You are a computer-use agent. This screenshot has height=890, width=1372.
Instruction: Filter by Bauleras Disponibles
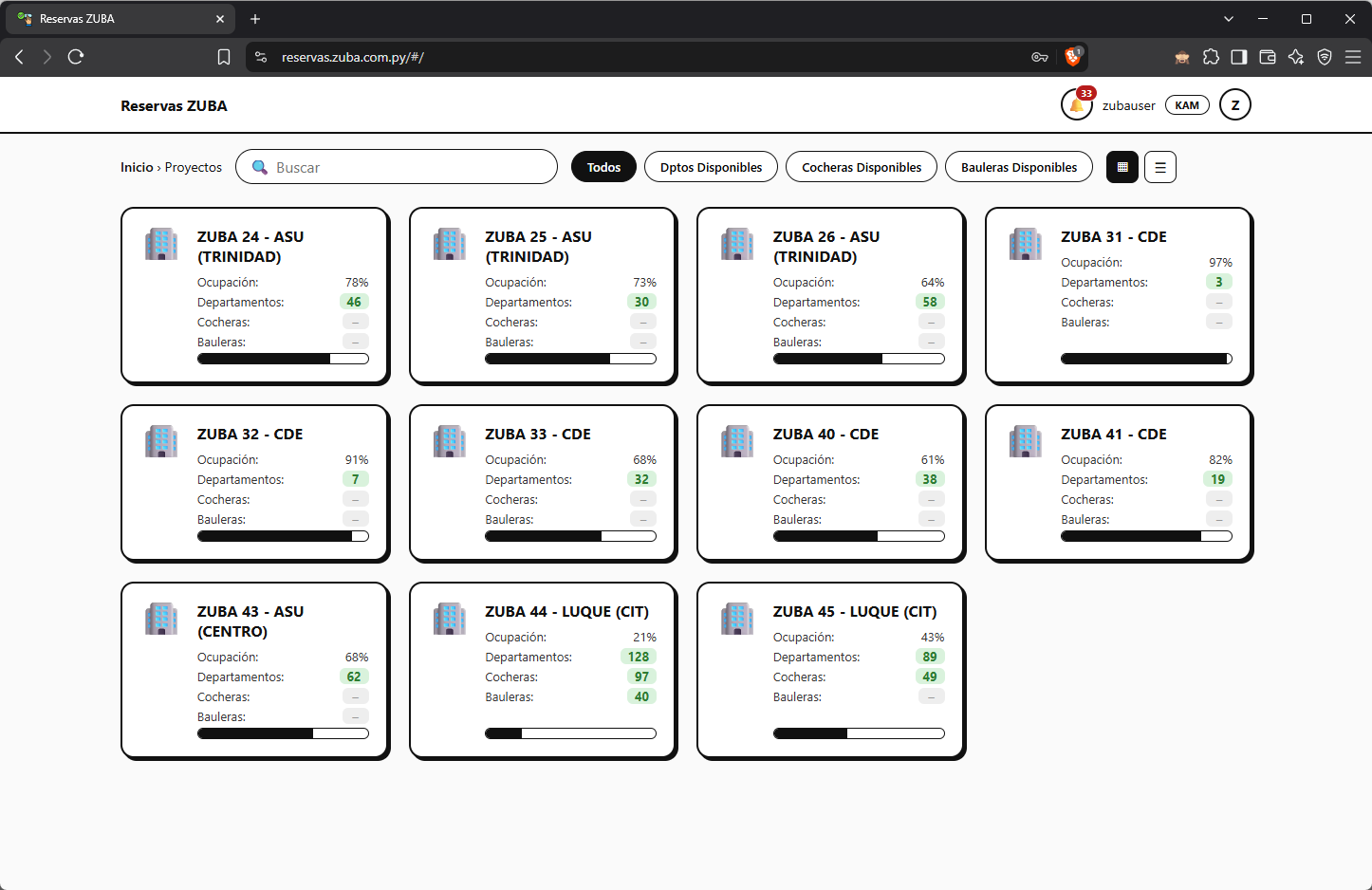[1019, 167]
